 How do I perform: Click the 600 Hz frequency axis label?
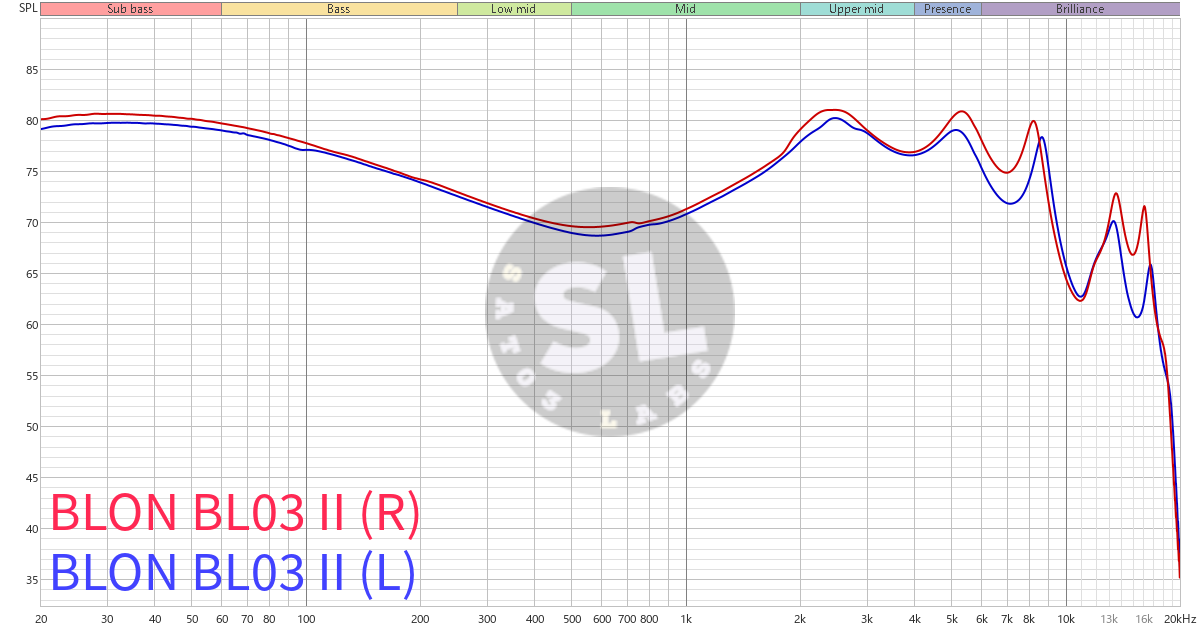coord(602,618)
